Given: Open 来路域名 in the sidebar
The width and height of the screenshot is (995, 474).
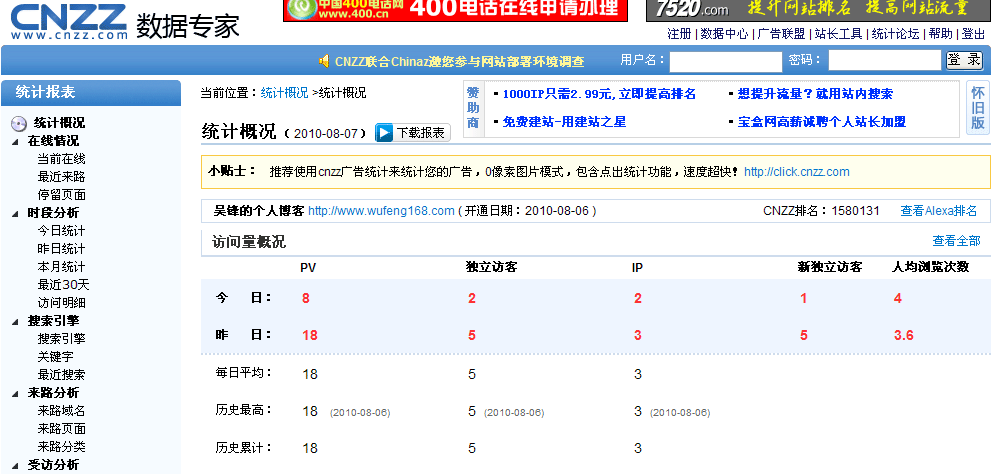Looking at the screenshot, I should [61, 411].
